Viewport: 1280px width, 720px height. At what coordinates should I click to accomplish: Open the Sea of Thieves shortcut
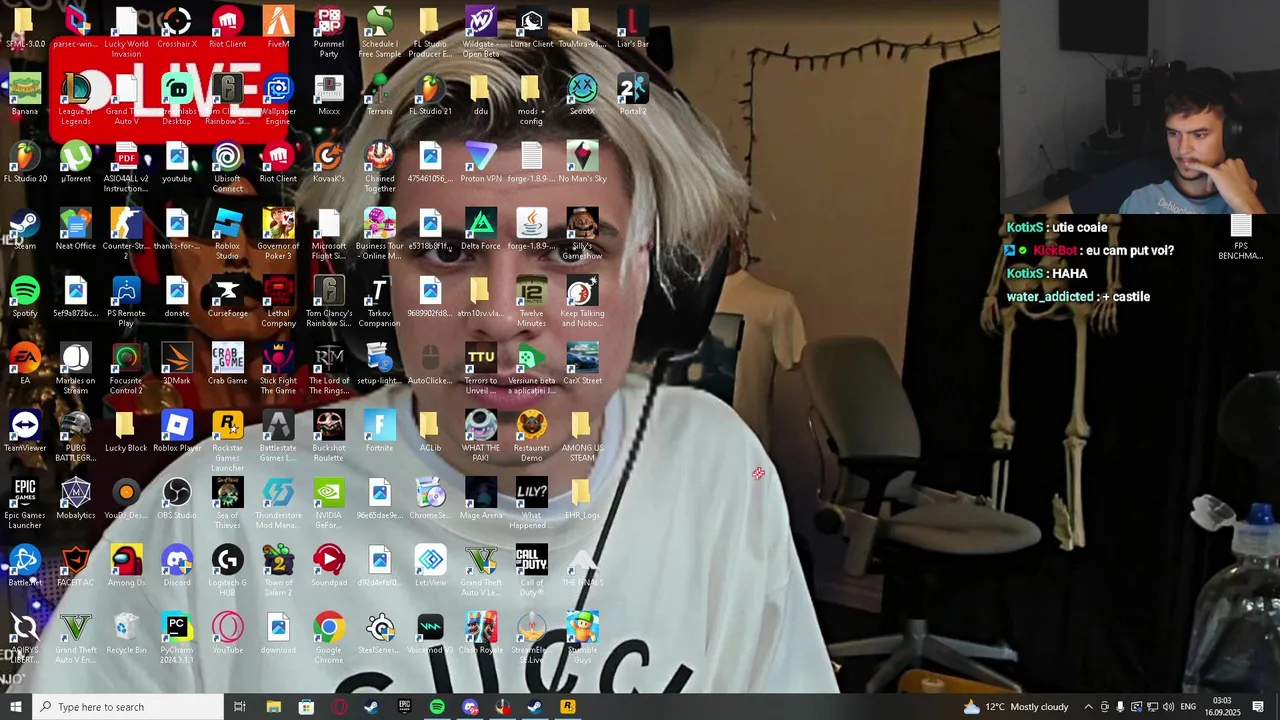227,503
